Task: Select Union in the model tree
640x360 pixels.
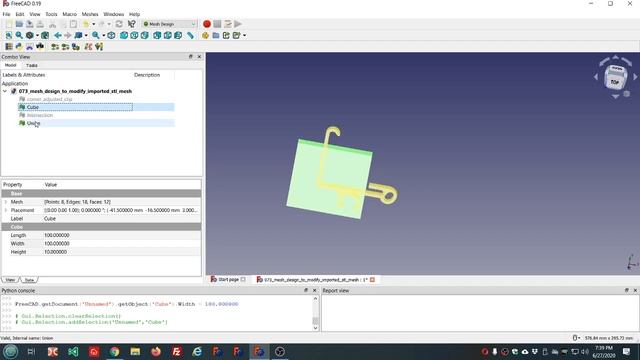Action: tap(33, 123)
